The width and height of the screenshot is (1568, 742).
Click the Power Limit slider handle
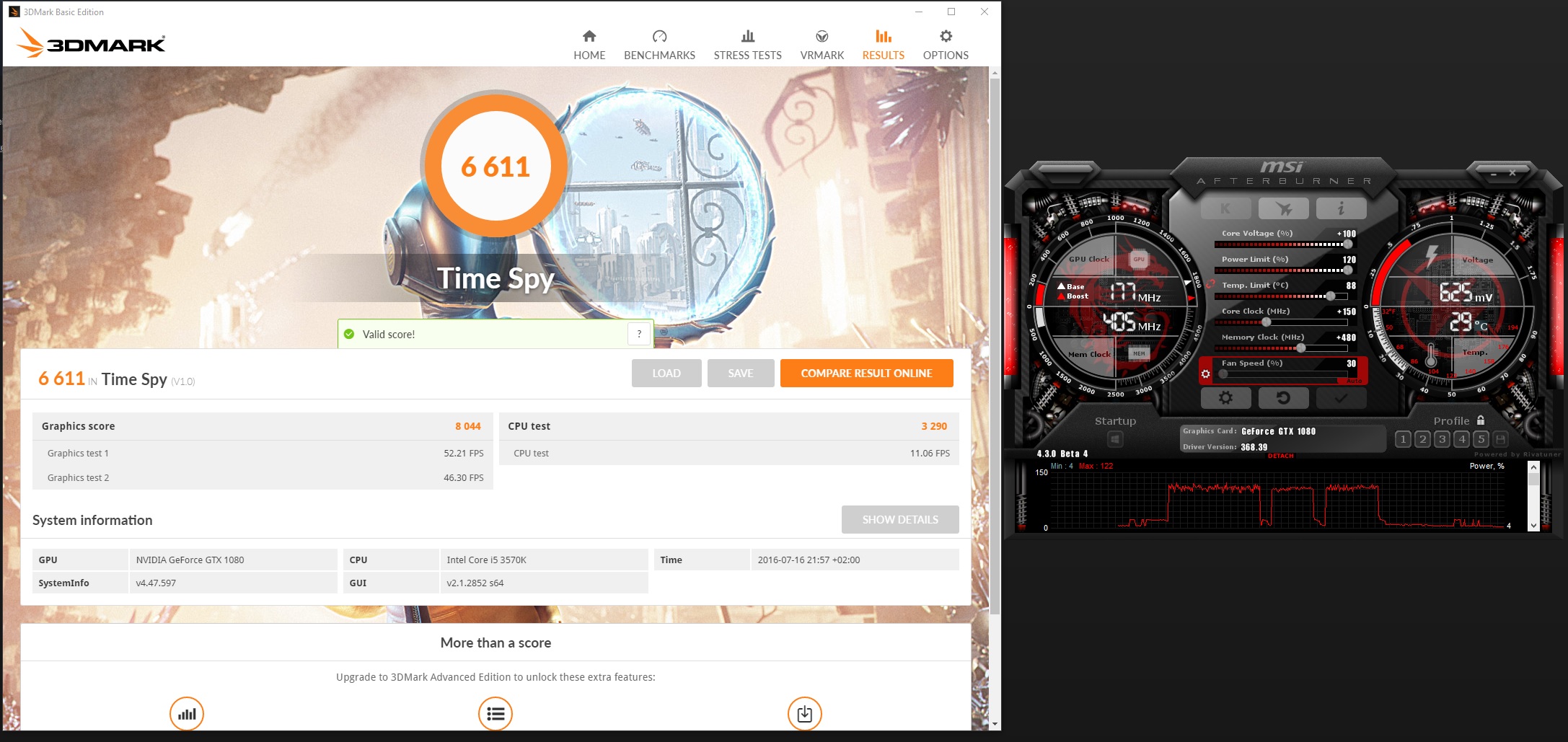pos(1347,270)
